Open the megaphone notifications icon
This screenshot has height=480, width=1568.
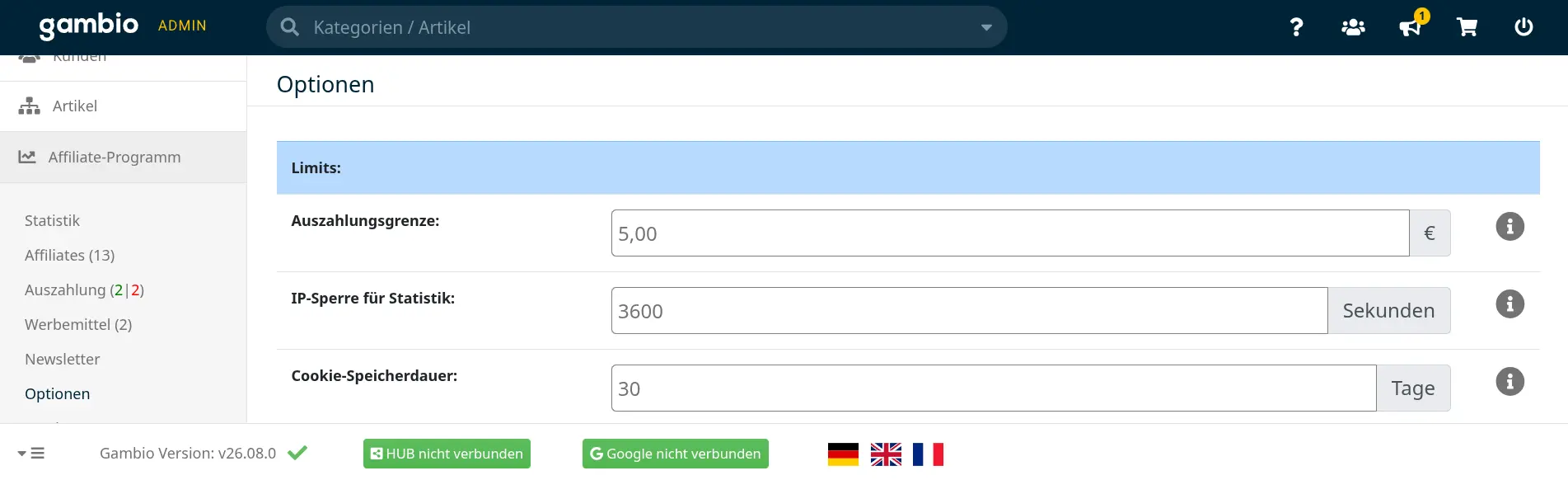tap(1411, 27)
